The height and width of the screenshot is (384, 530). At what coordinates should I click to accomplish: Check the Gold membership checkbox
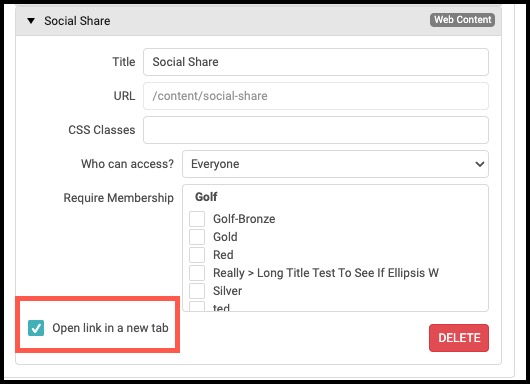pyautogui.click(x=197, y=237)
